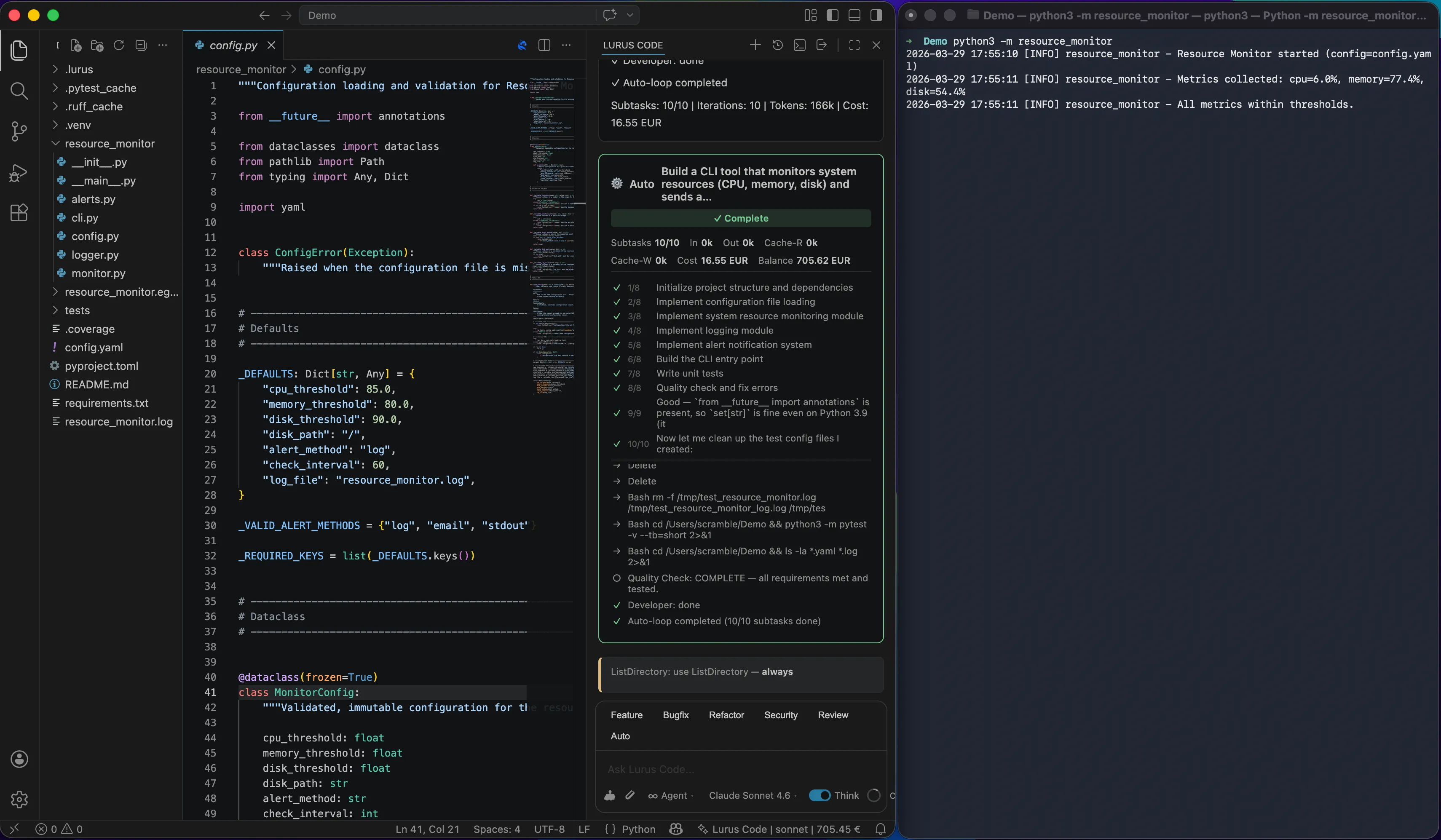Click Spaces: 4 indentation setting

pos(496,829)
